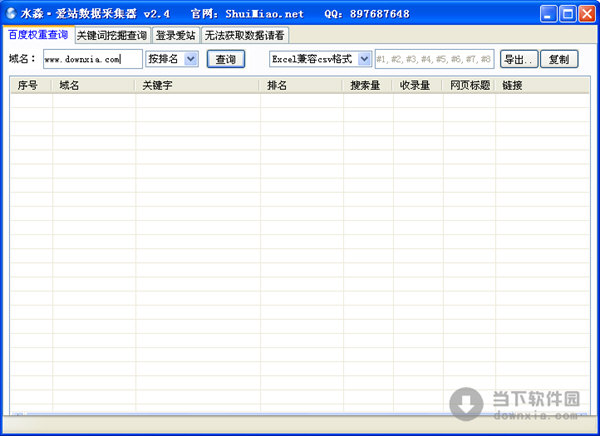Click the 查询 button
The height and width of the screenshot is (436, 600).
click(226, 59)
